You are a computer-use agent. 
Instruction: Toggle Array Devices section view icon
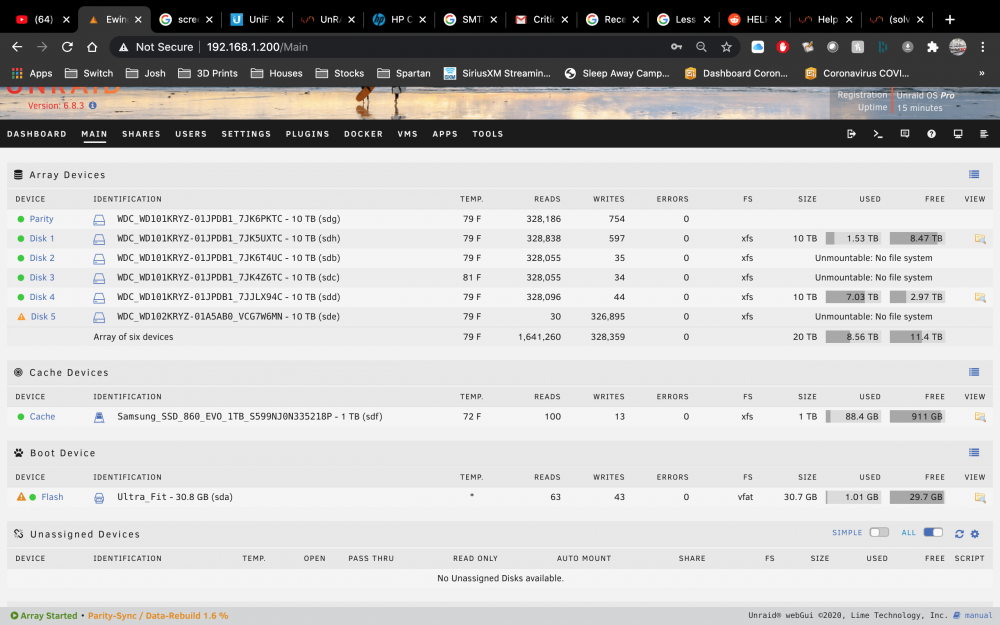click(974, 174)
